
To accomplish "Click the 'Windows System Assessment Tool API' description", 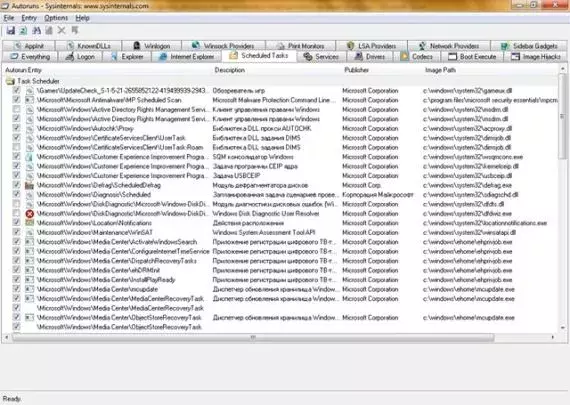I will pyautogui.click(x=264, y=233).
